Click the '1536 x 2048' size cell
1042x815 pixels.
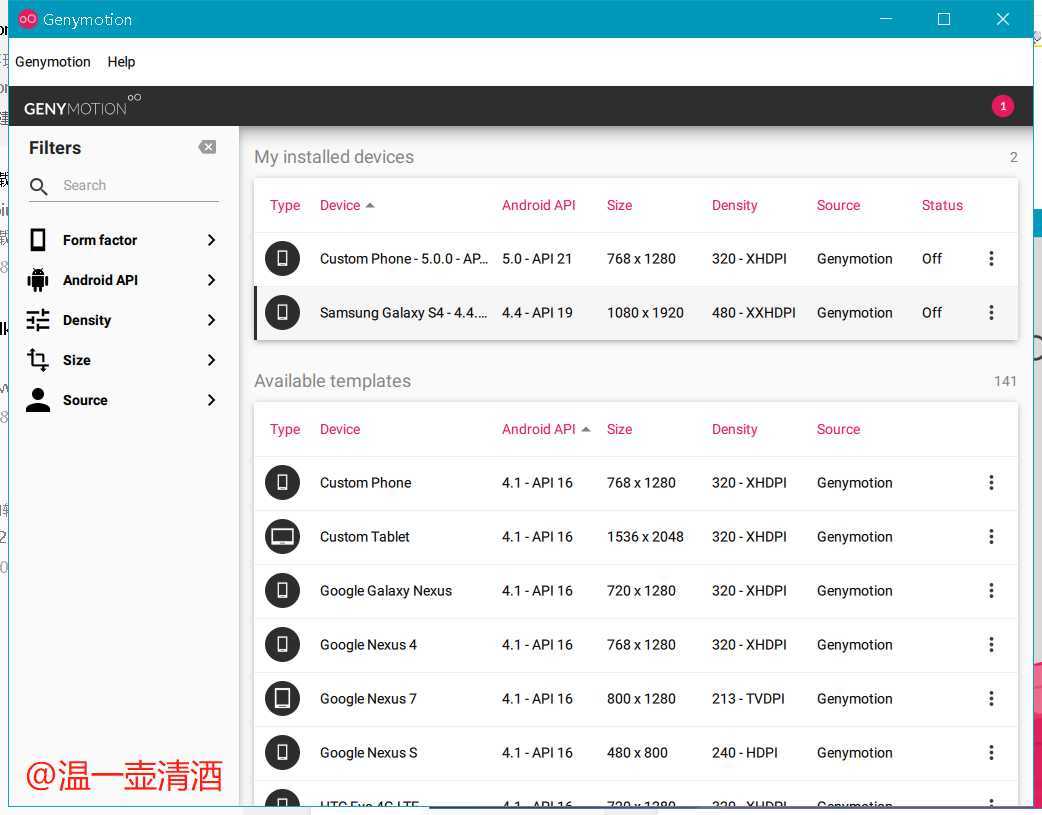tap(645, 536)
